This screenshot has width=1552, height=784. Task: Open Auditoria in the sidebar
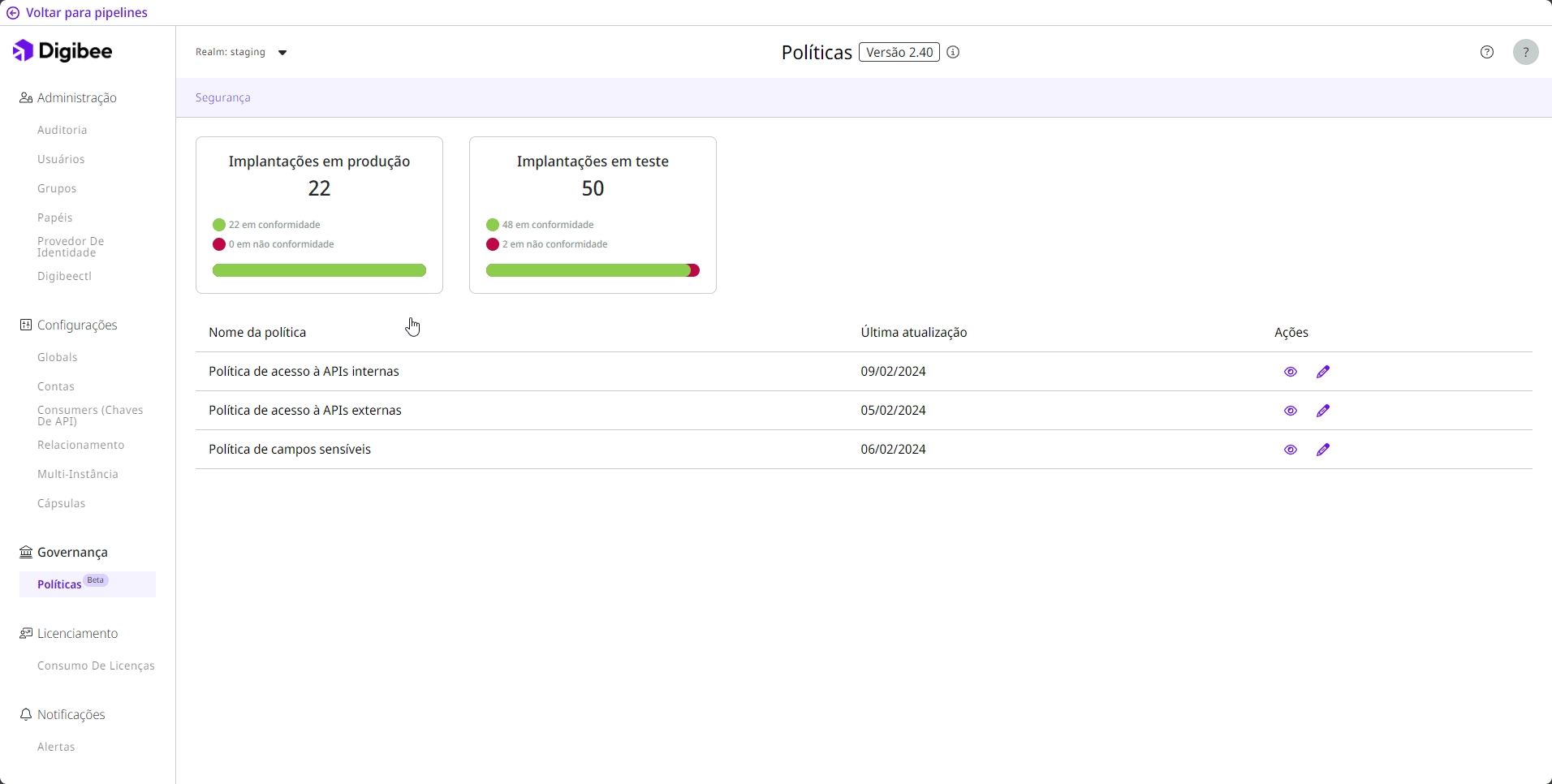coord(63,131)
